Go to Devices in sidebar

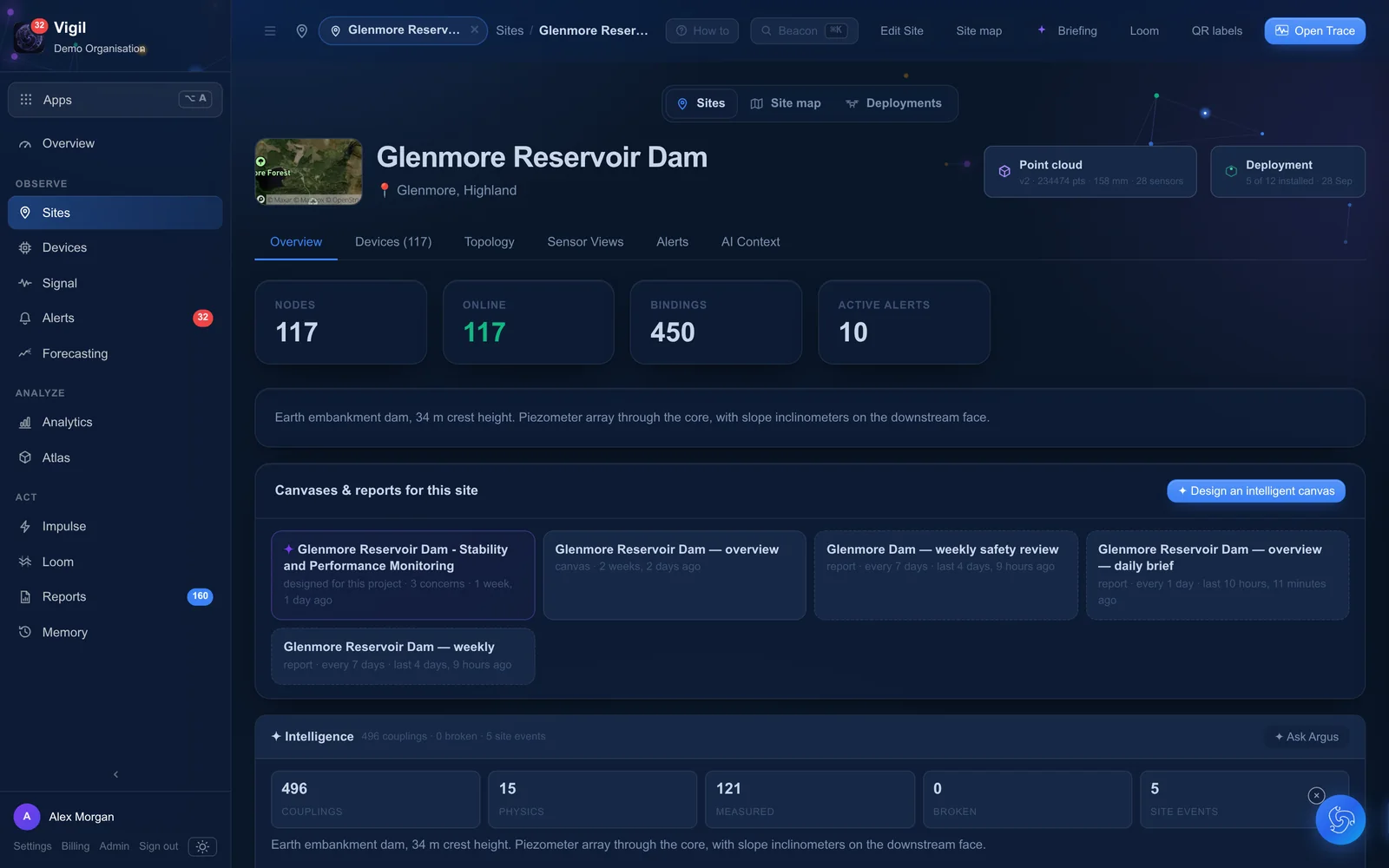[115, 247]
